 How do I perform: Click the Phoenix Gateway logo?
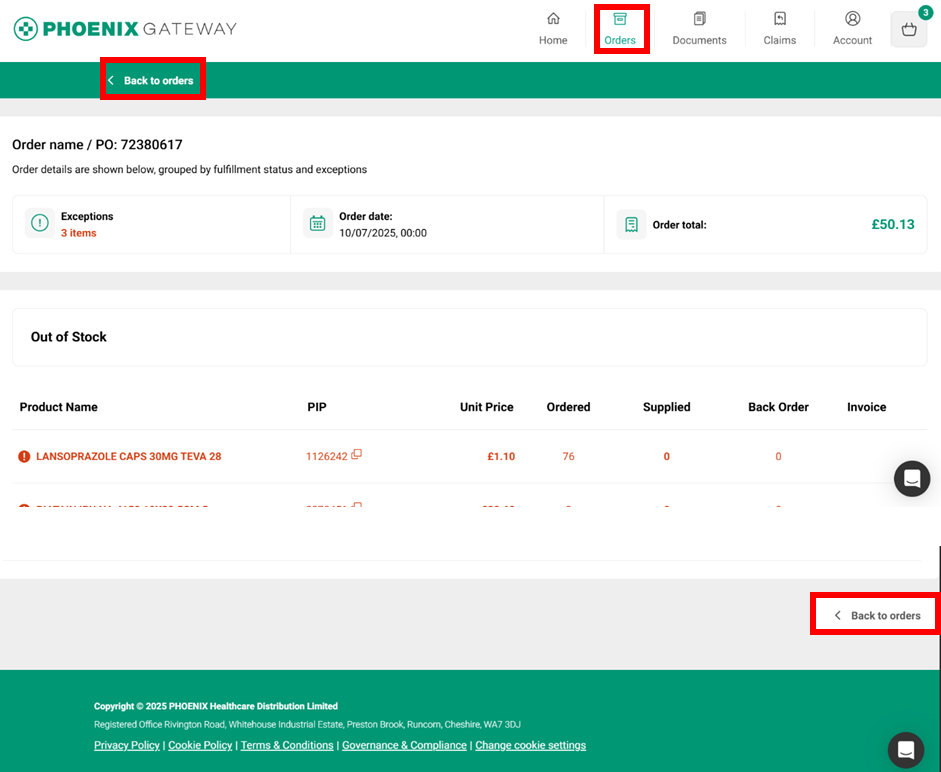[125, 29]
